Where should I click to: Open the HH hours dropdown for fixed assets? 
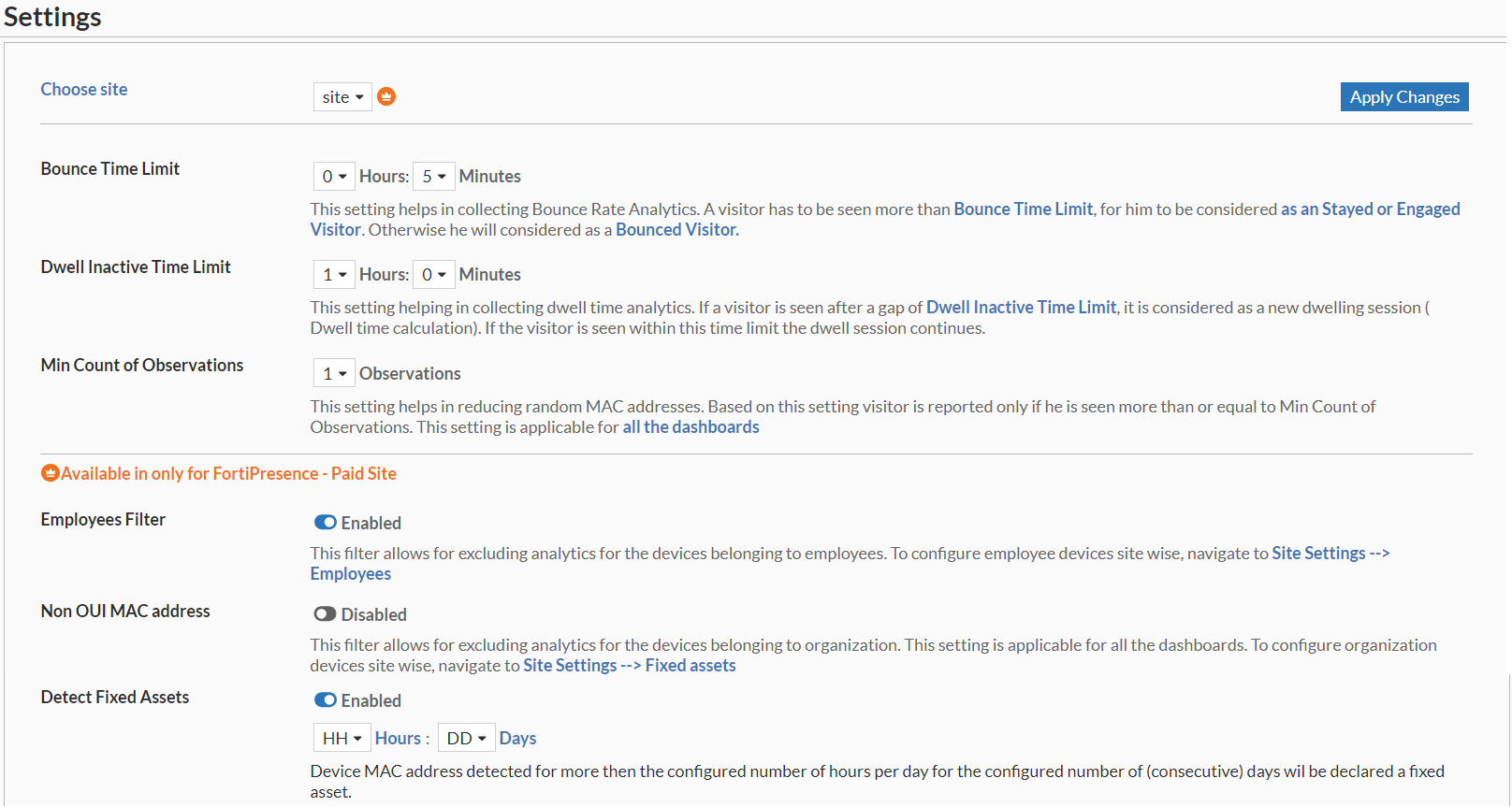pos(342,739)
